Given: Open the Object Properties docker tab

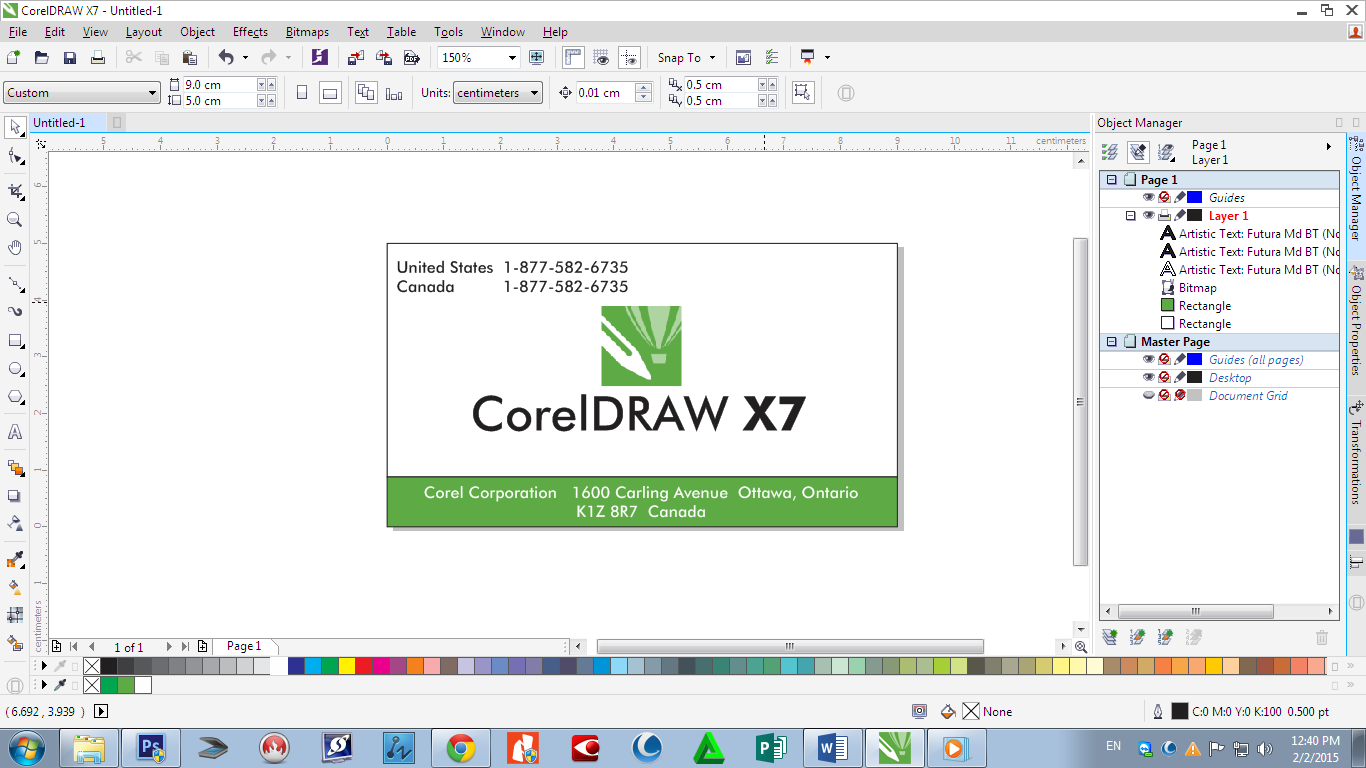Looking at the screenshot, I should tap(1356, 323).
